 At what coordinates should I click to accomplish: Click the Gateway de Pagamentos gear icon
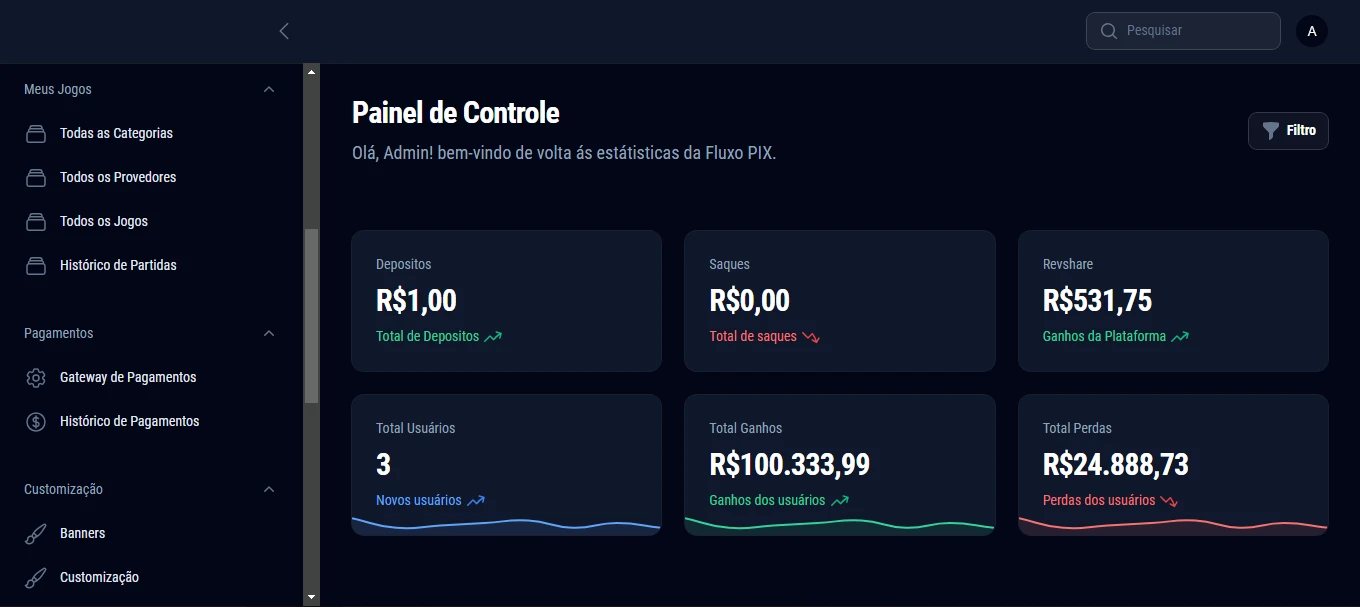[x=36, y=377]
